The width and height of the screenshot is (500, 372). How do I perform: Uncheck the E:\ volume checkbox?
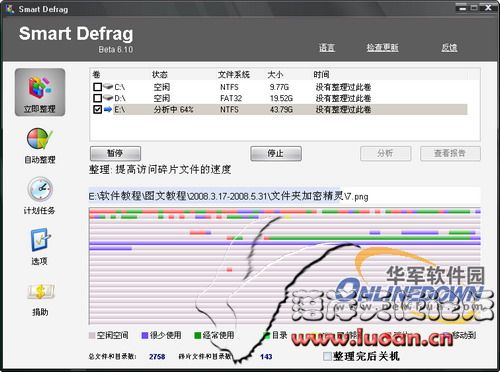click(x=97, y=109)
